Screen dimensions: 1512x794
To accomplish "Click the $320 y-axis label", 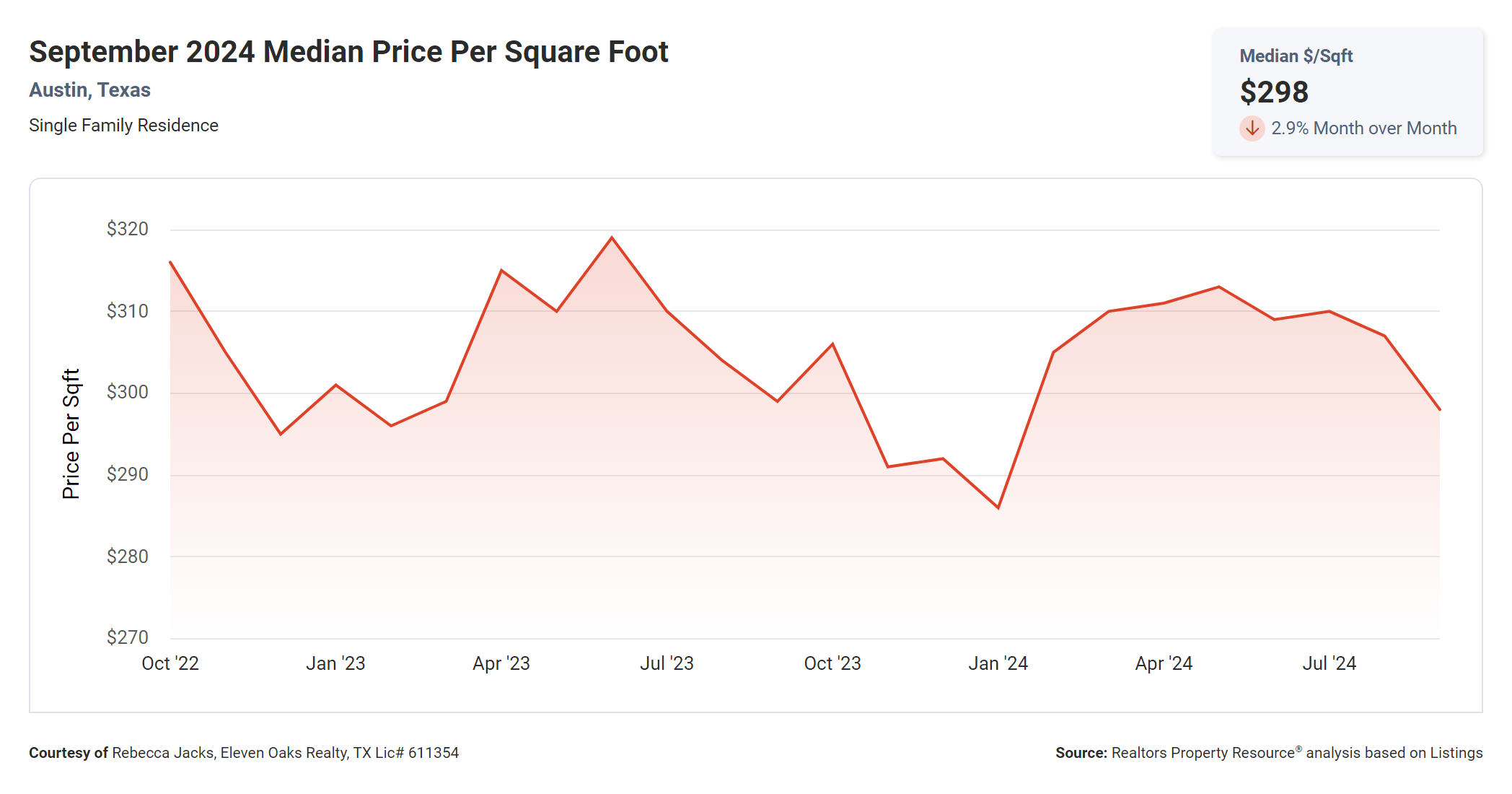I will click(x=128, y=229).
